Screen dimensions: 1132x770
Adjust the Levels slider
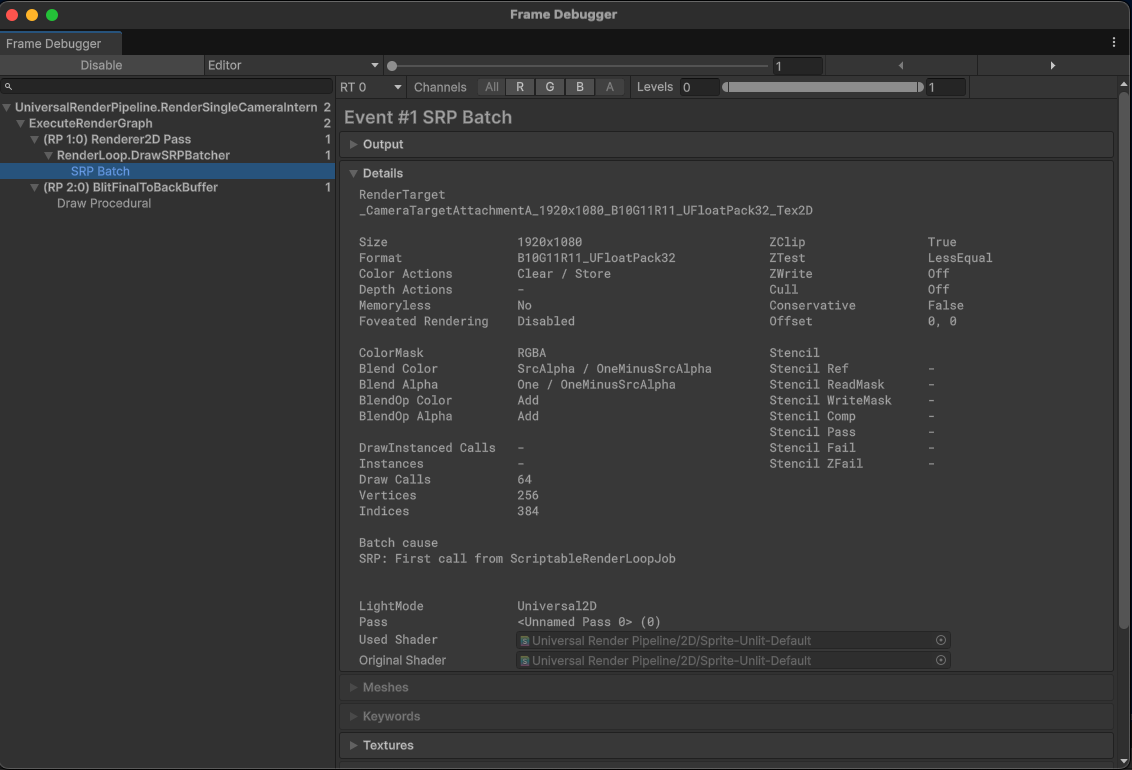[820, 87]
